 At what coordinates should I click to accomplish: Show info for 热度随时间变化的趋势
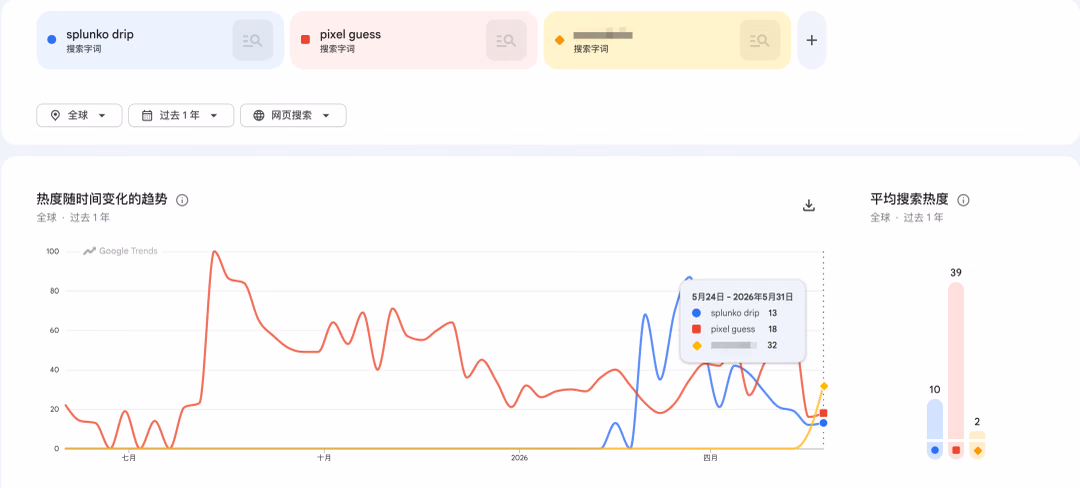(x=182, y=200)
